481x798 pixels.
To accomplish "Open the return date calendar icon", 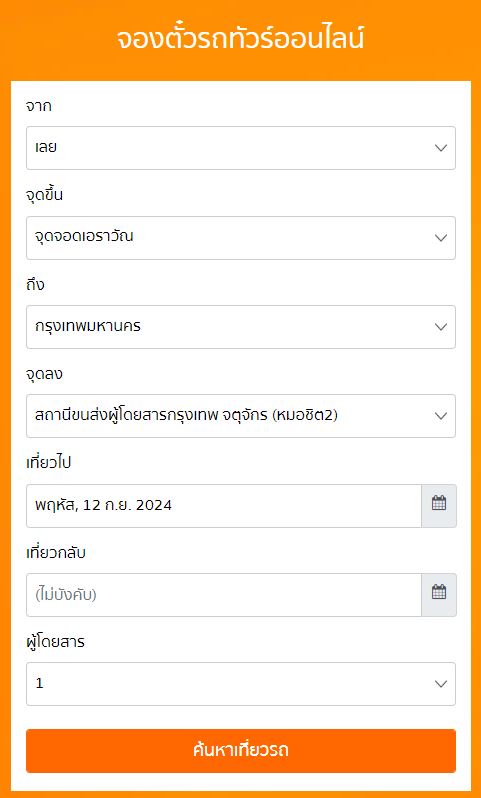I will 439,594.
